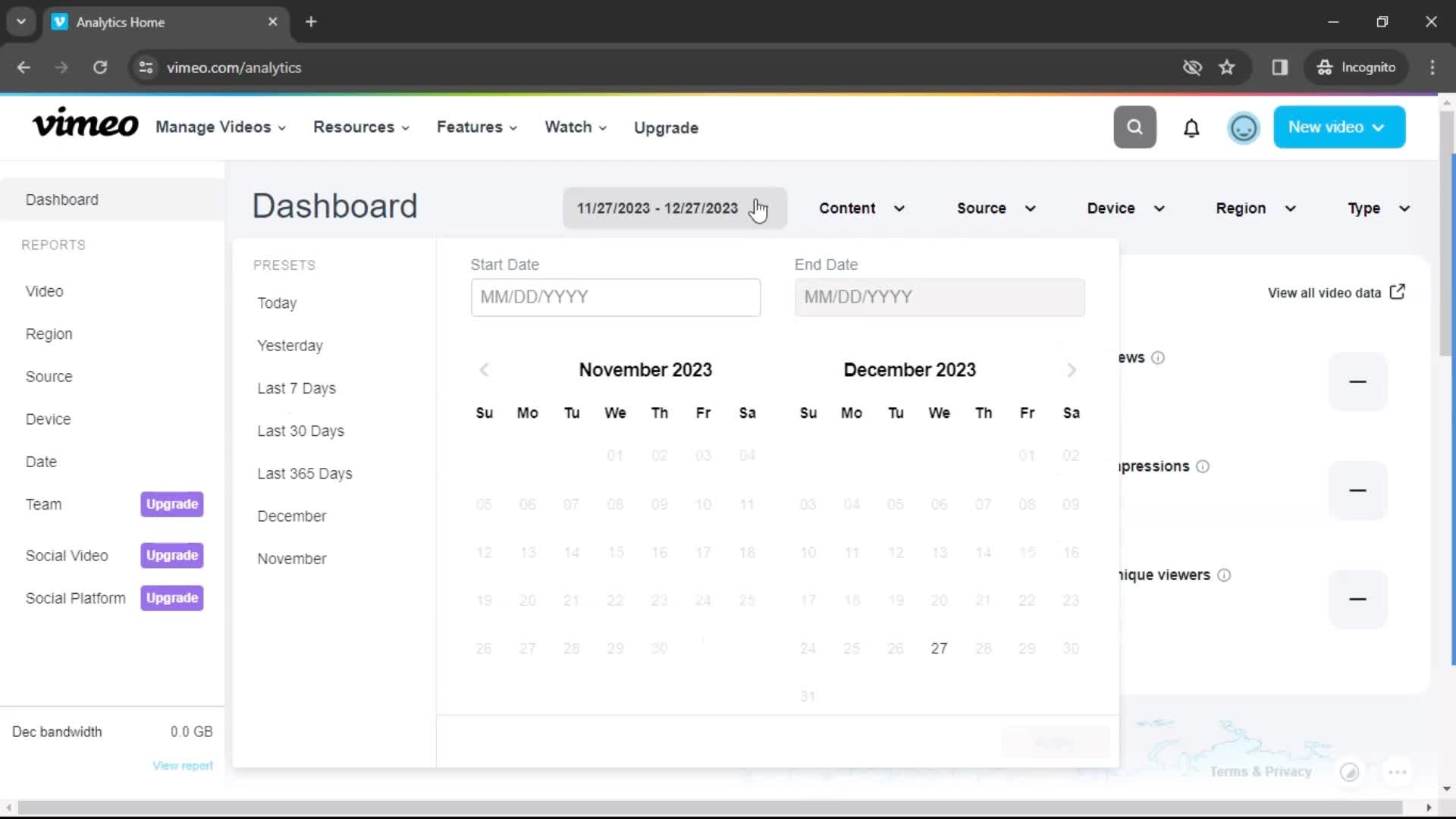The image size is (1456, 819).
Task: Open the notifications bell
Action: [1191, 128]
